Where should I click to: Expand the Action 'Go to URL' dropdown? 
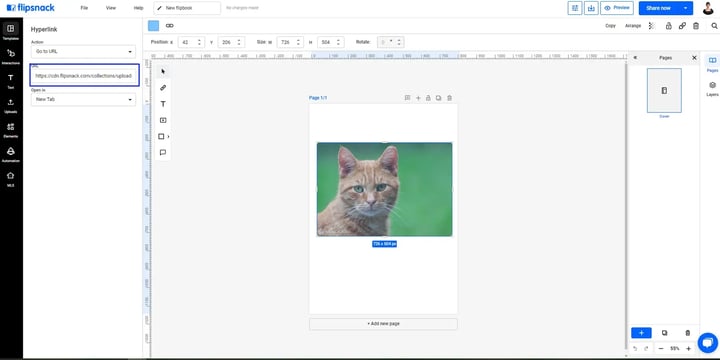click(83, 51)
